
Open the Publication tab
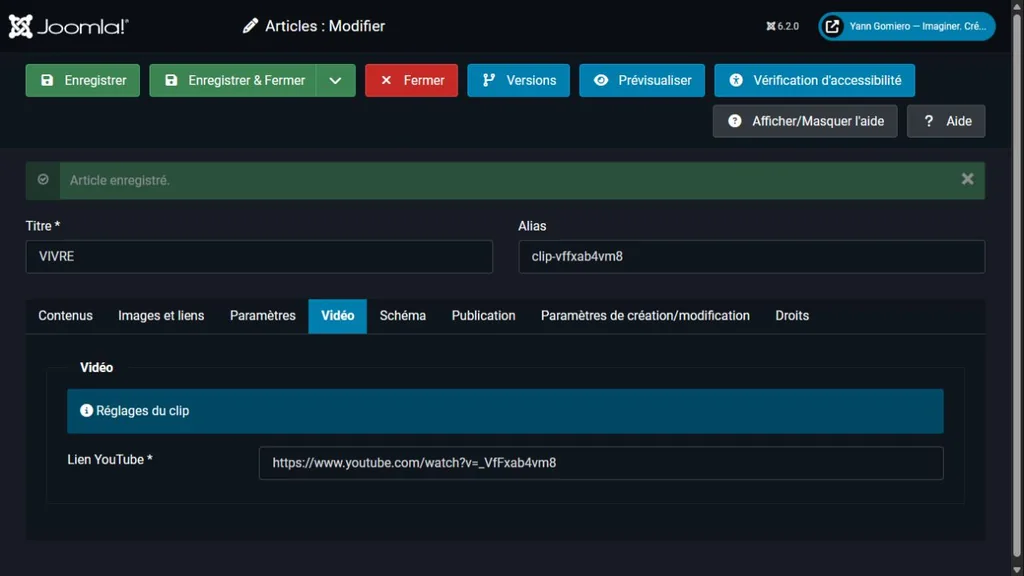coord(483,316)
